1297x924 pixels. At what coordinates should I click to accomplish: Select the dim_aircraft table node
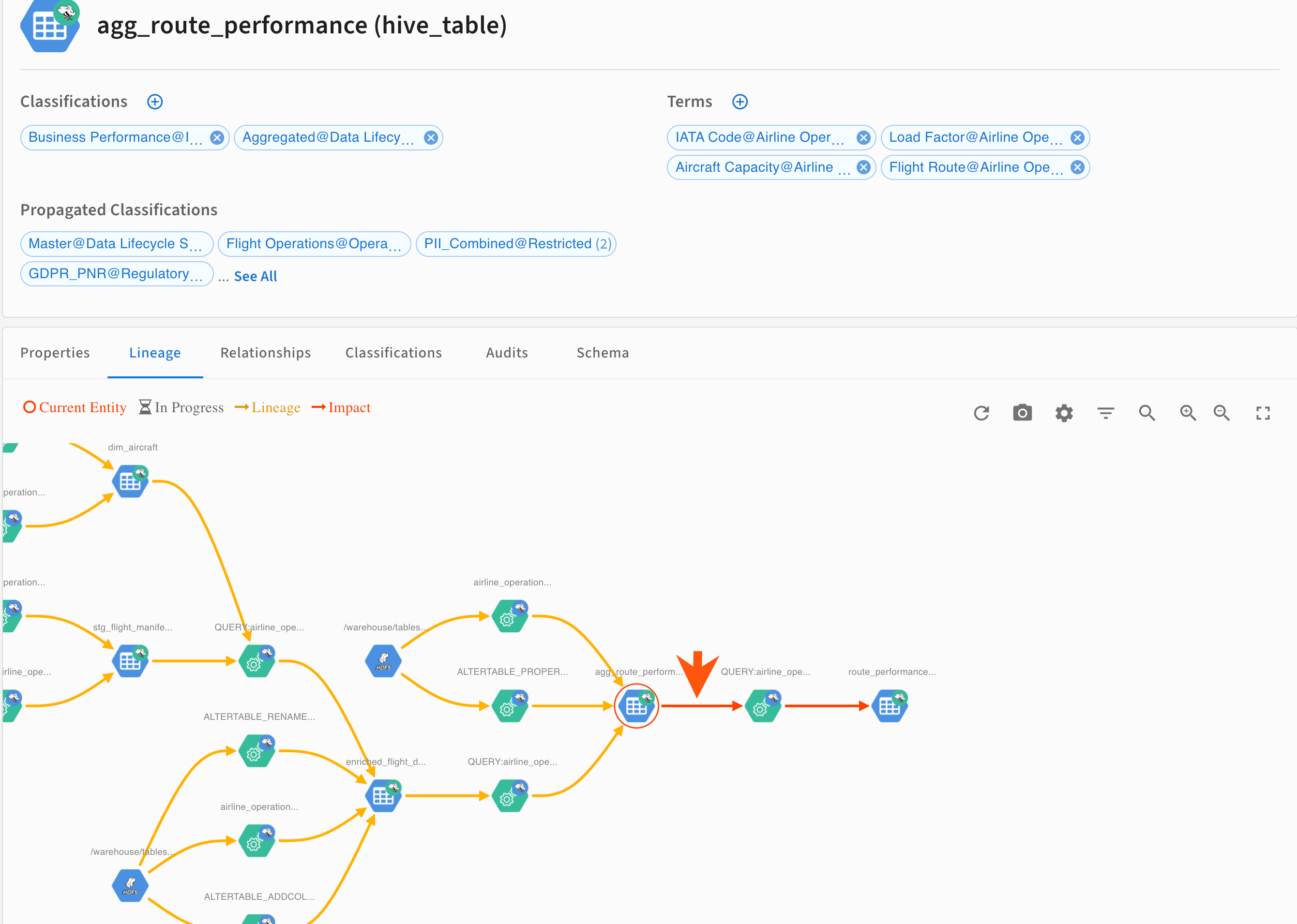click(130, 481)
